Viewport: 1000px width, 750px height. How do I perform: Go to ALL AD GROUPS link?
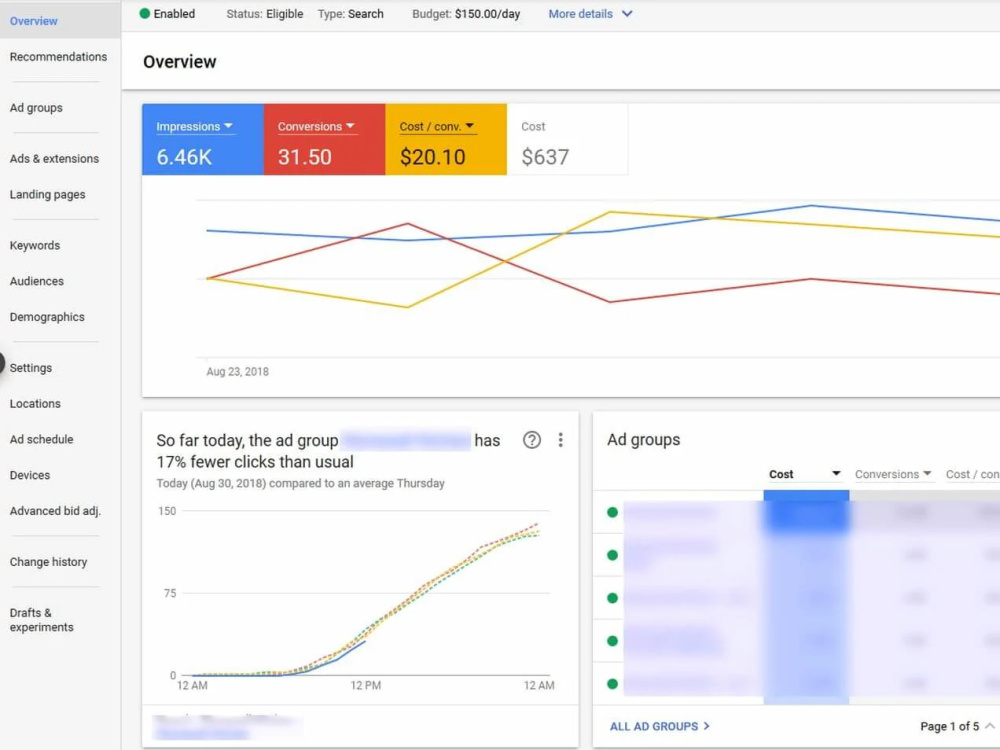point(659,726)
